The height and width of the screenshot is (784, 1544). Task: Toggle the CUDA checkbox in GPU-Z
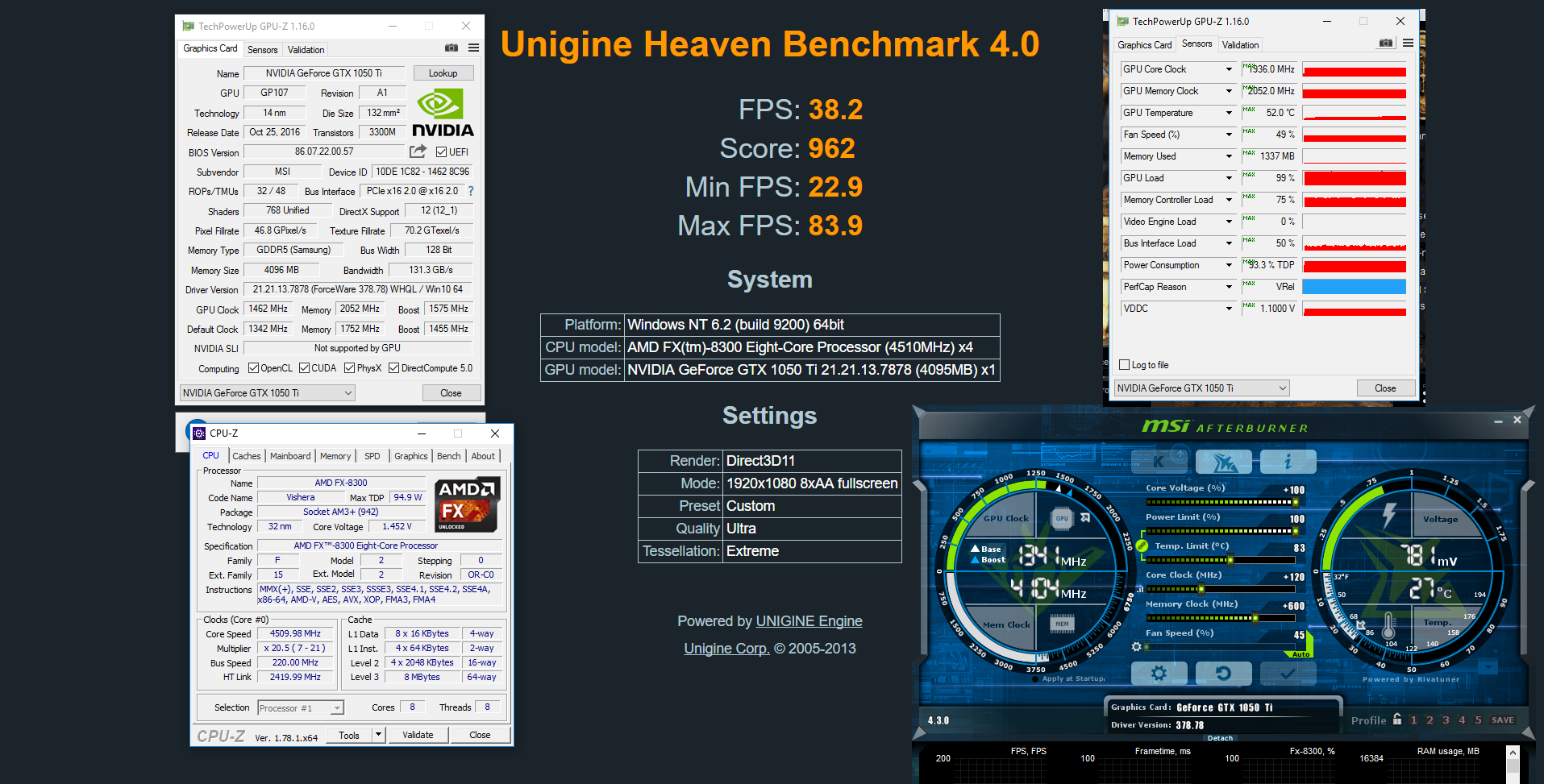tap(304, 368)
